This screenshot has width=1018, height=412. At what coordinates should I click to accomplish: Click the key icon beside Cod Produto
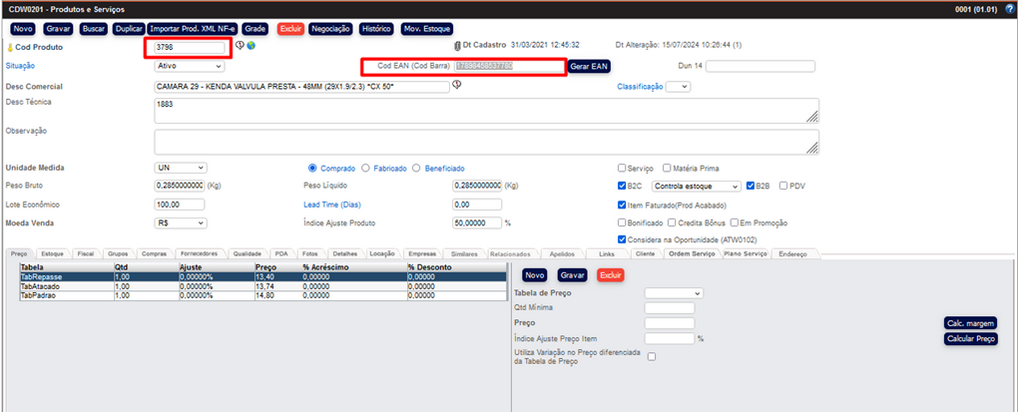pos(9,47)
